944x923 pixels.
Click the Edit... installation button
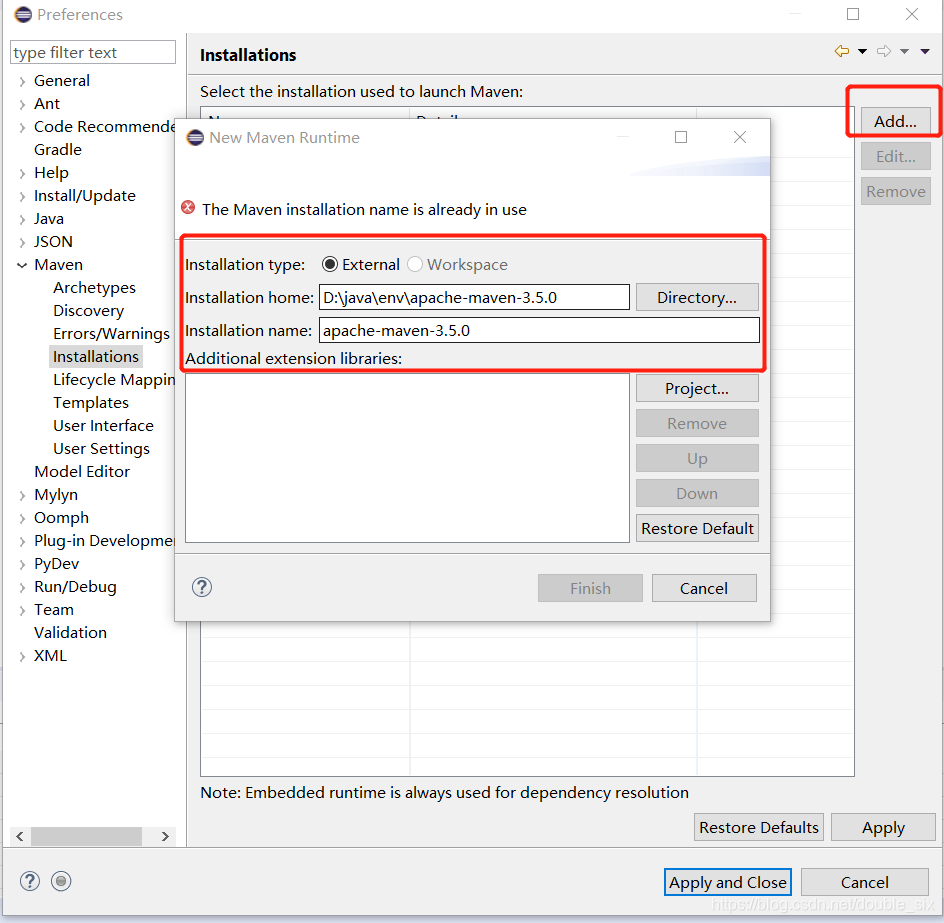pyautogui.click(x=895, y=157)
